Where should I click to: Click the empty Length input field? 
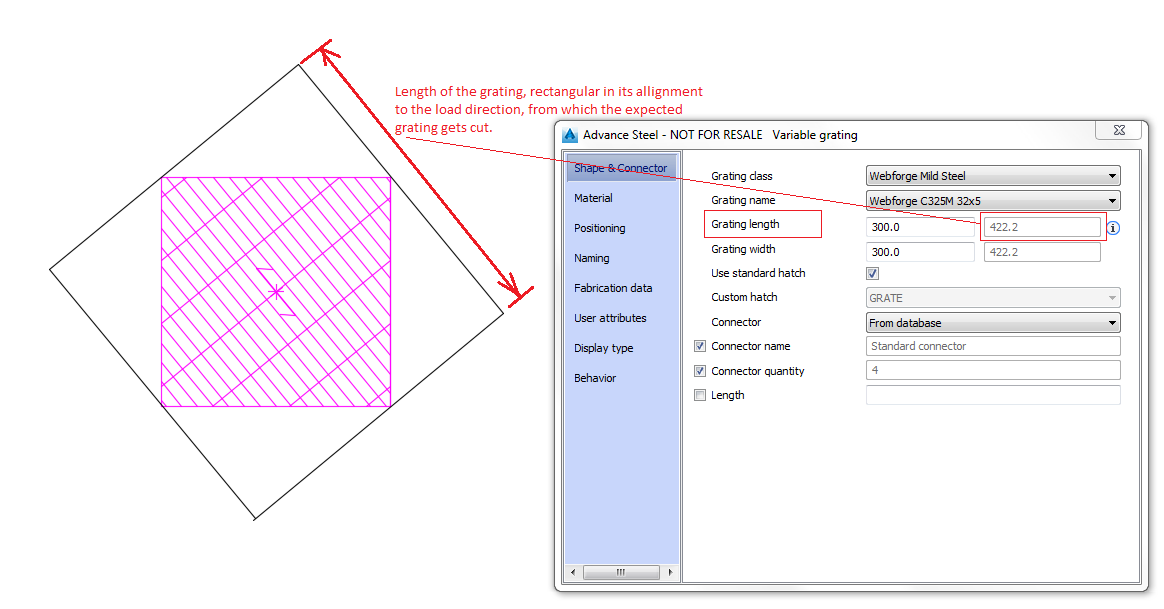point(993,395)
